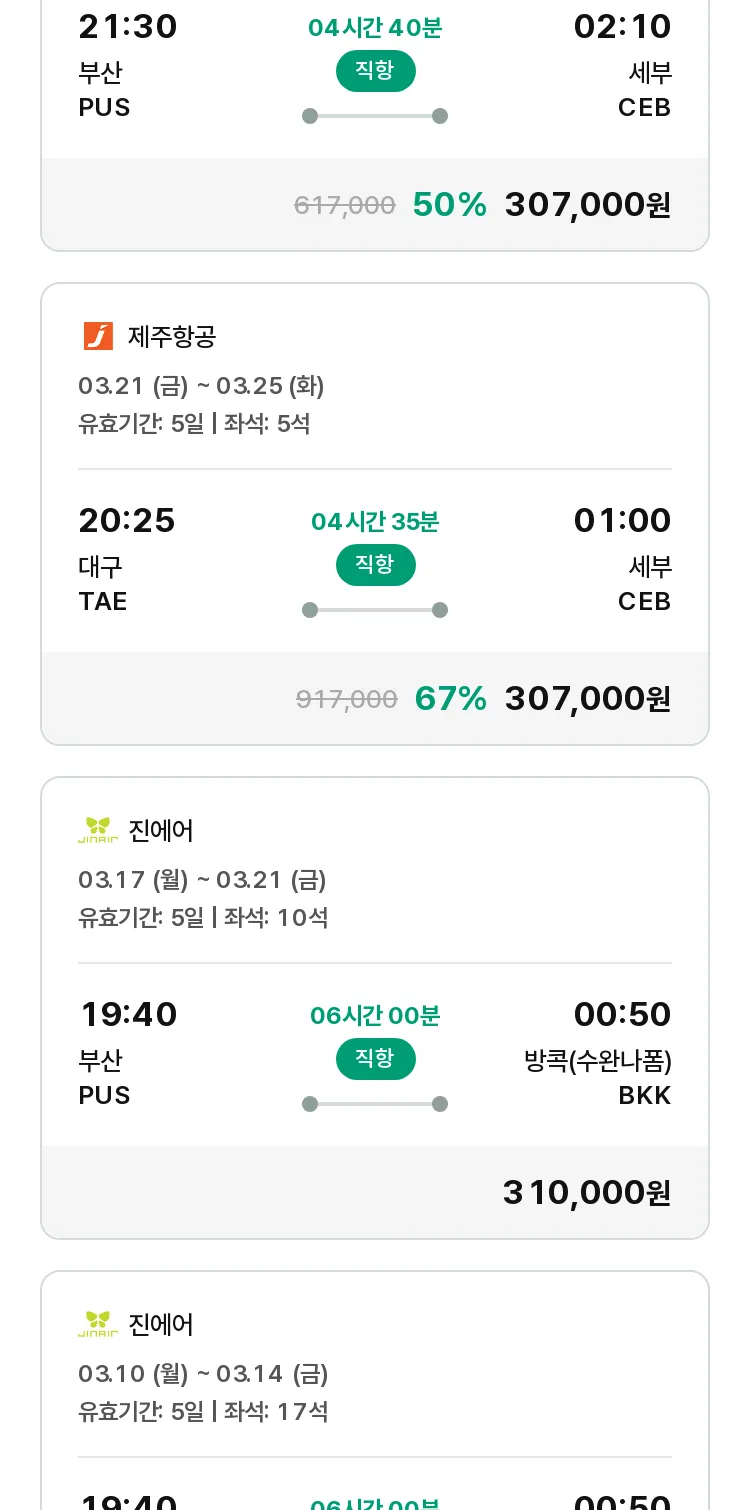Select the 03.21 (금) ~ 03.25 (화) date range

click(x=201, y=386)
